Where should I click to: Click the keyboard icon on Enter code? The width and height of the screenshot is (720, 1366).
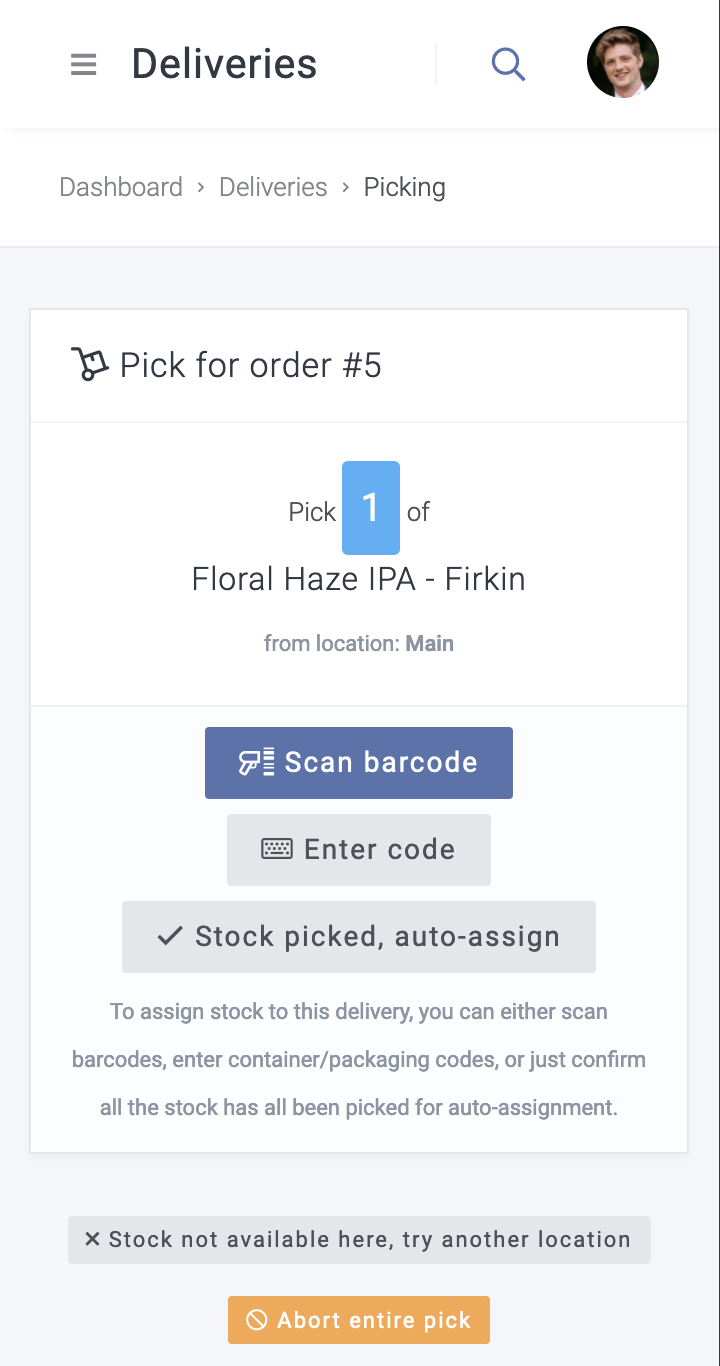(x=277, y=850)
